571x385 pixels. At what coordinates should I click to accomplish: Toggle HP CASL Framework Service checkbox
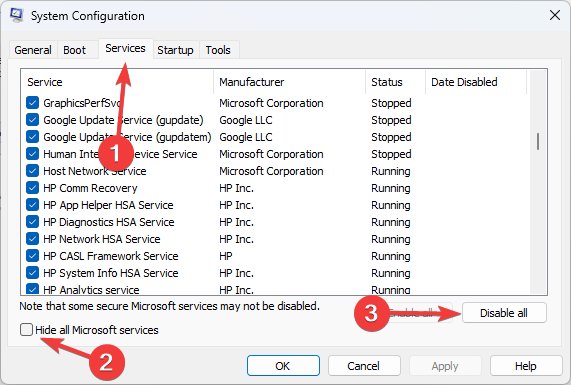(x=32, y=256)
